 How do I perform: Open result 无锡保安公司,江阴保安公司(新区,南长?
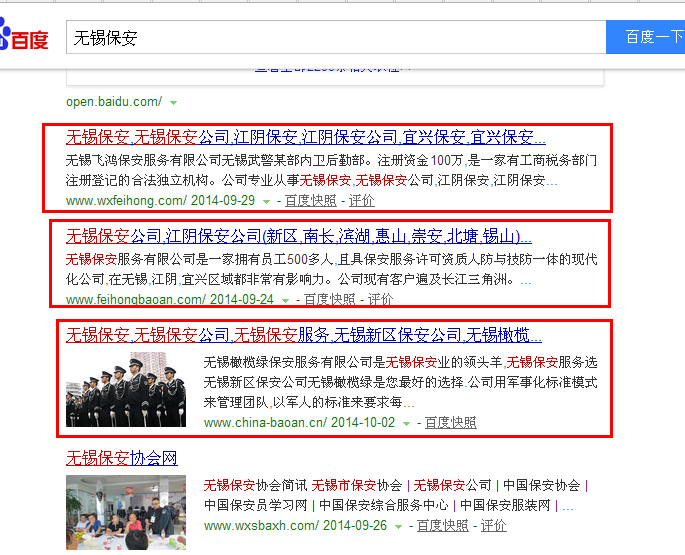click(299, 236)
